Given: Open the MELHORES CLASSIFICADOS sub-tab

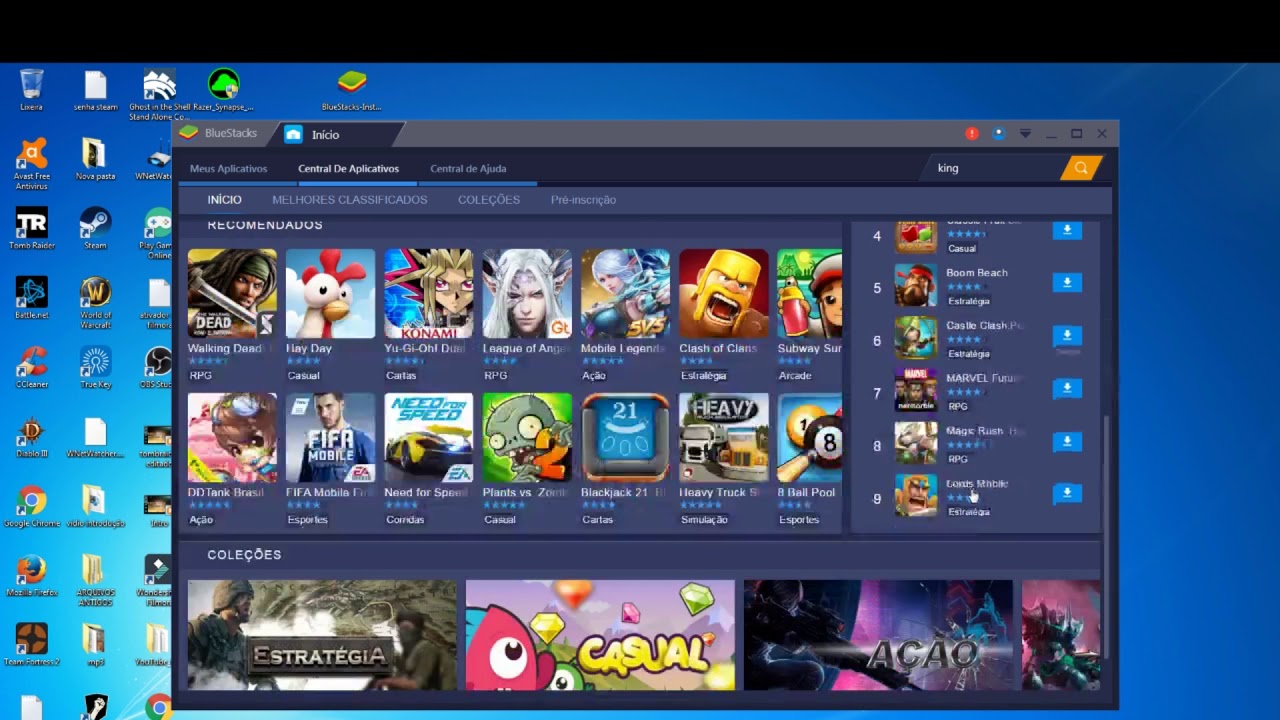Looking at the screenshot, I should click(349, 200).
